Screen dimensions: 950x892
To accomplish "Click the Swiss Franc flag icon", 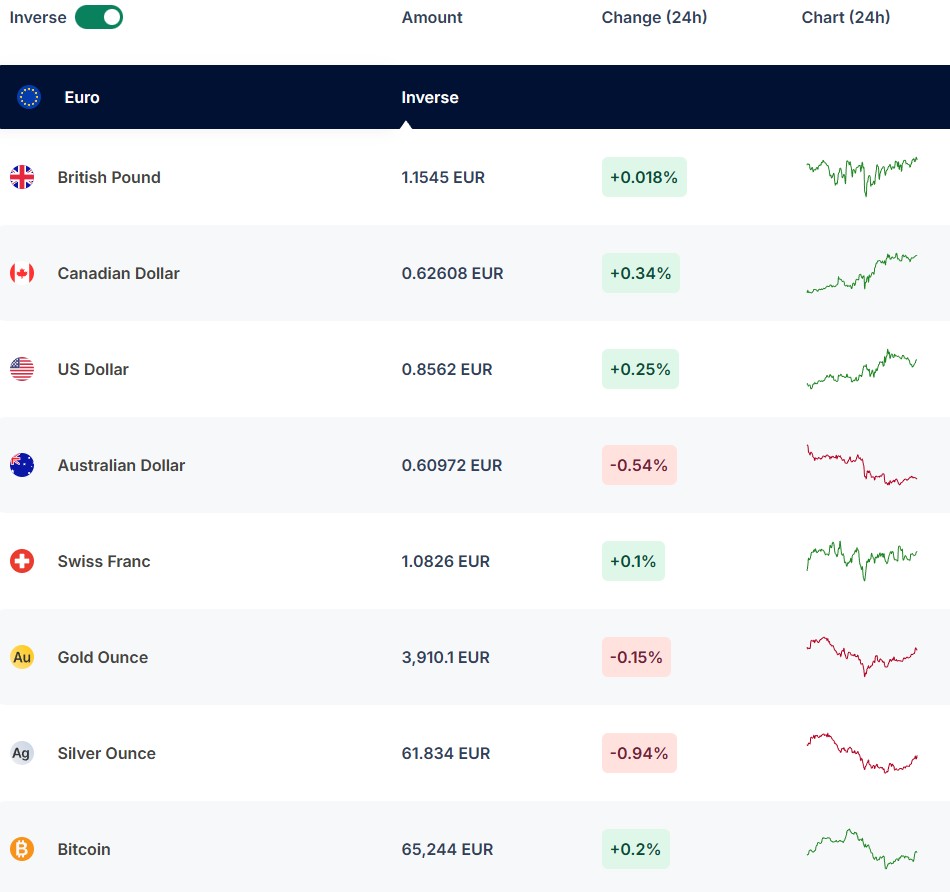I will click(x=22, y=561).
